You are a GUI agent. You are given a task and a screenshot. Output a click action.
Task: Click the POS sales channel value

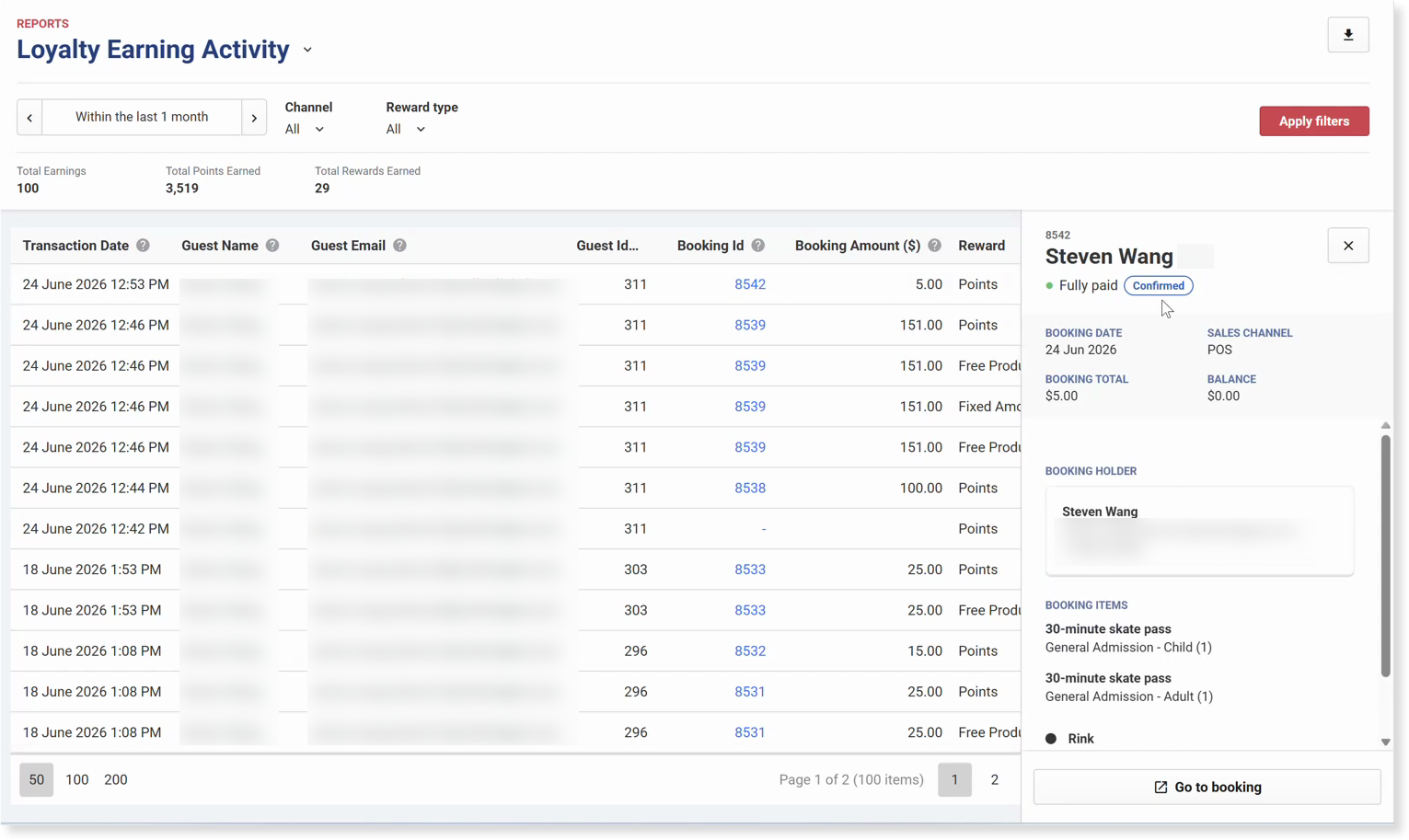(1219, 350)
